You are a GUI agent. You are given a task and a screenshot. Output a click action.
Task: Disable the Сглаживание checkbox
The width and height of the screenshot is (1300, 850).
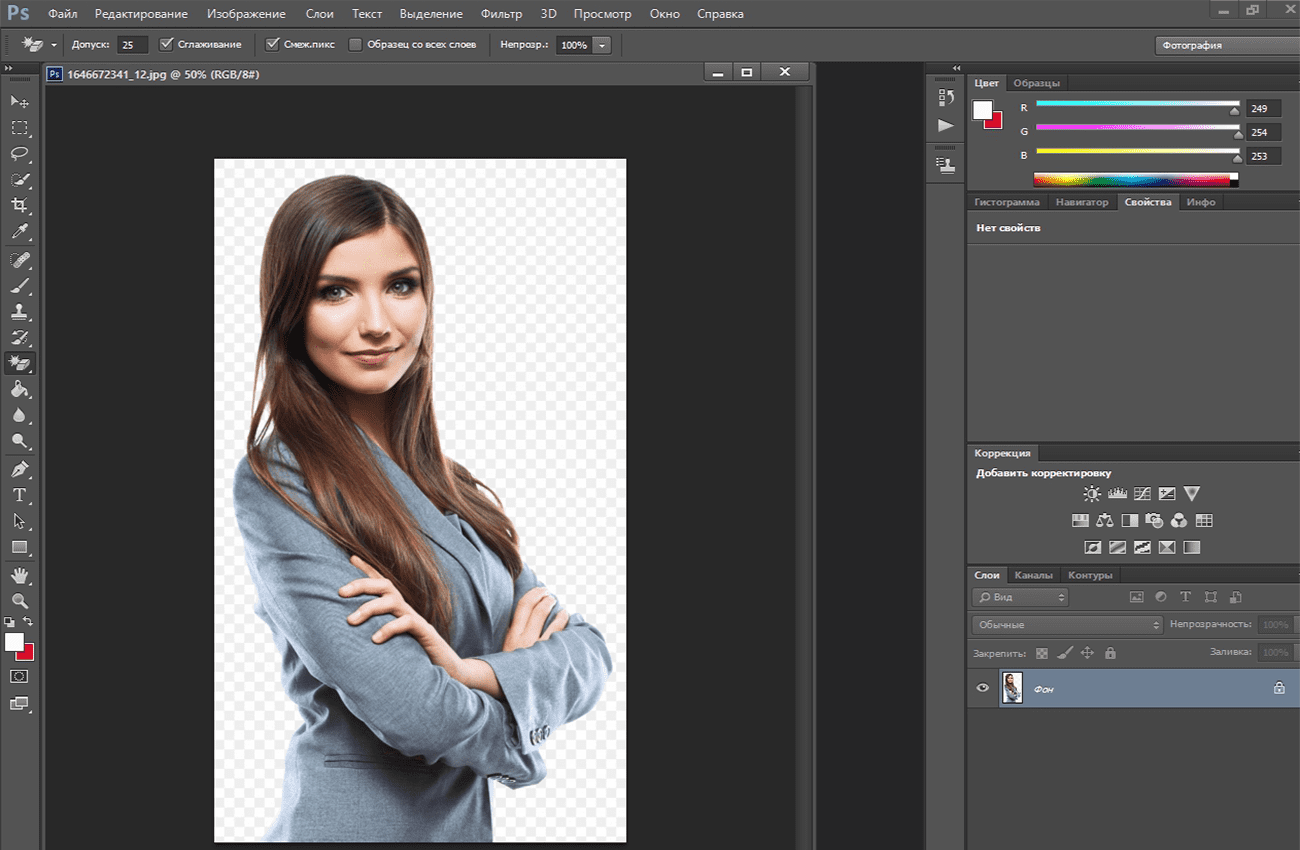(167, 45)
